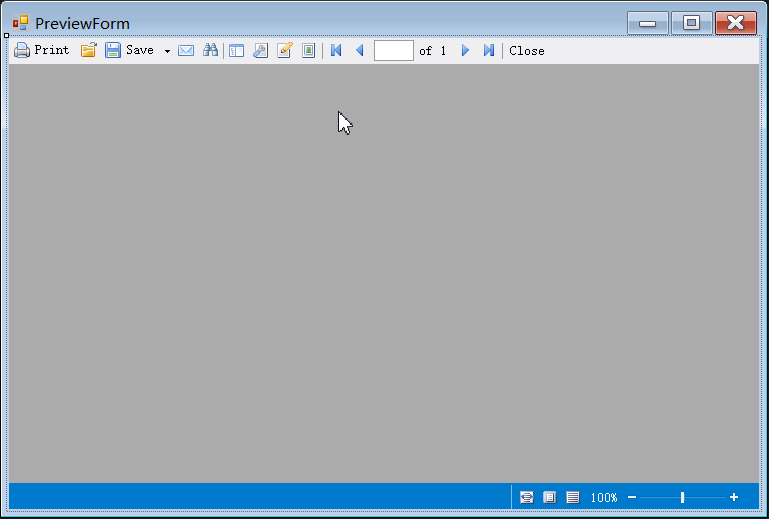Click the edit page pencil icon

pos(284,50)
